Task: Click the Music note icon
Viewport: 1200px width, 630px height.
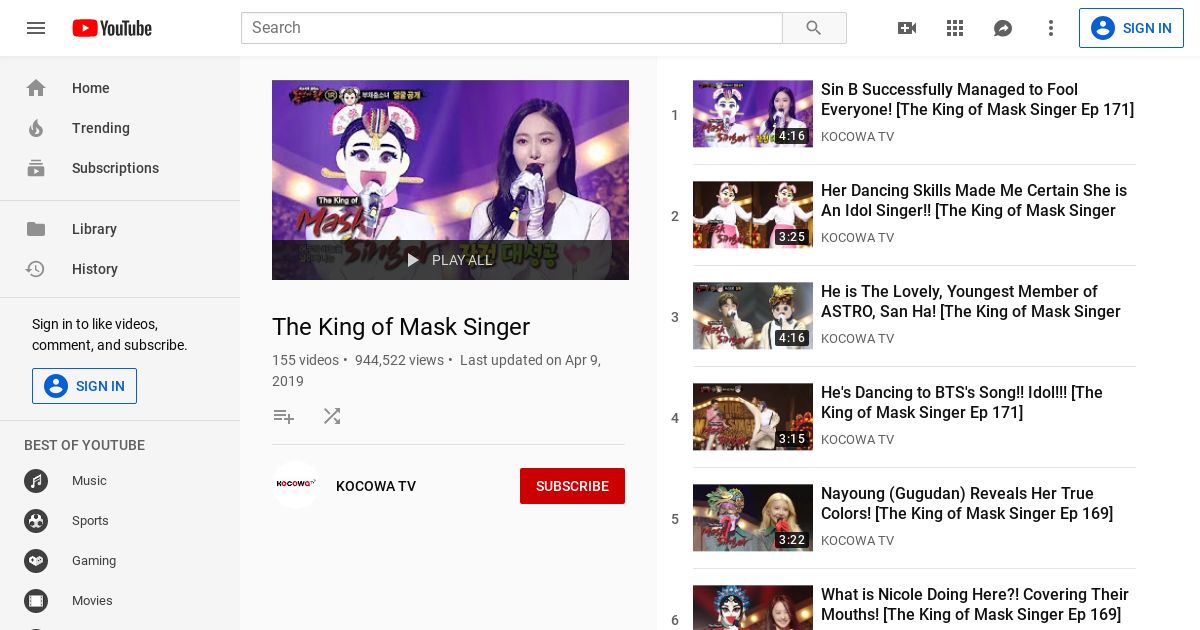Action: point(36,481)
